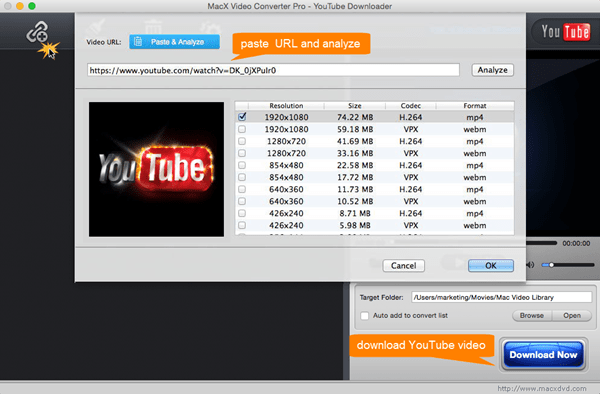The width and height of the screenshot is (600, 394).
Task: Check the 640x360 11.73 MB mp4 checkbox
Action: [x=242, y=189]
